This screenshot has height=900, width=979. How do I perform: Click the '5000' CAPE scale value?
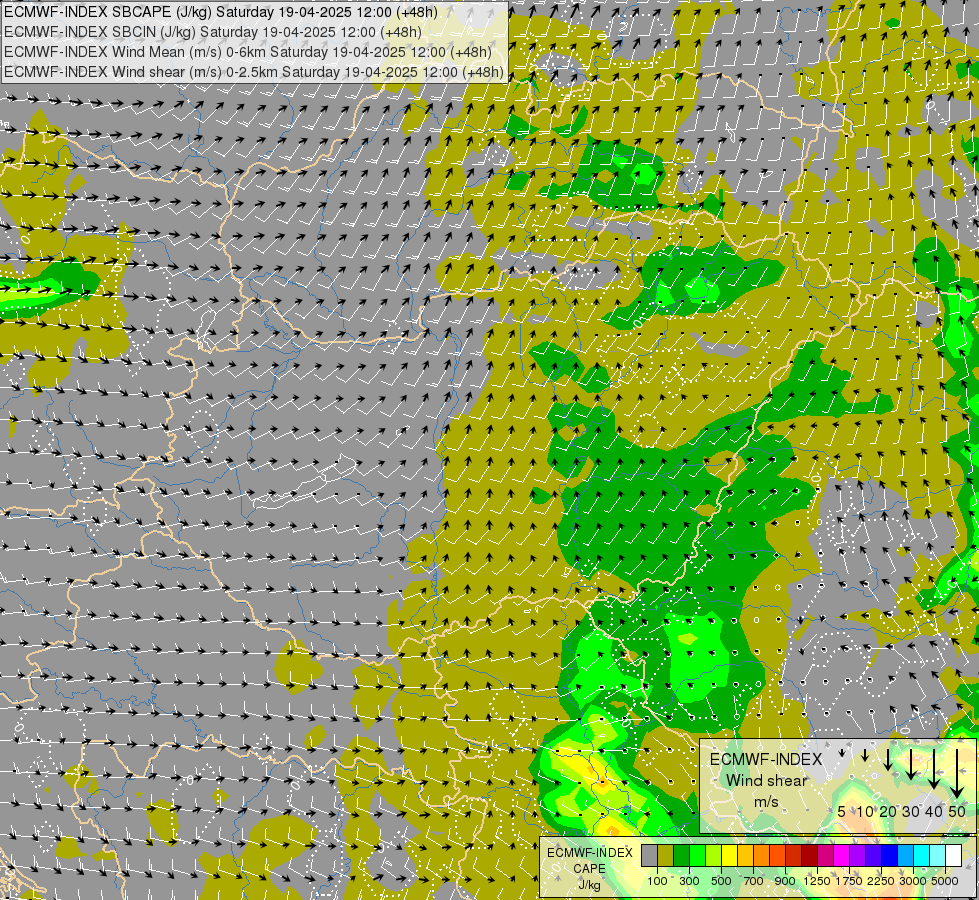(x=945, y=881)
